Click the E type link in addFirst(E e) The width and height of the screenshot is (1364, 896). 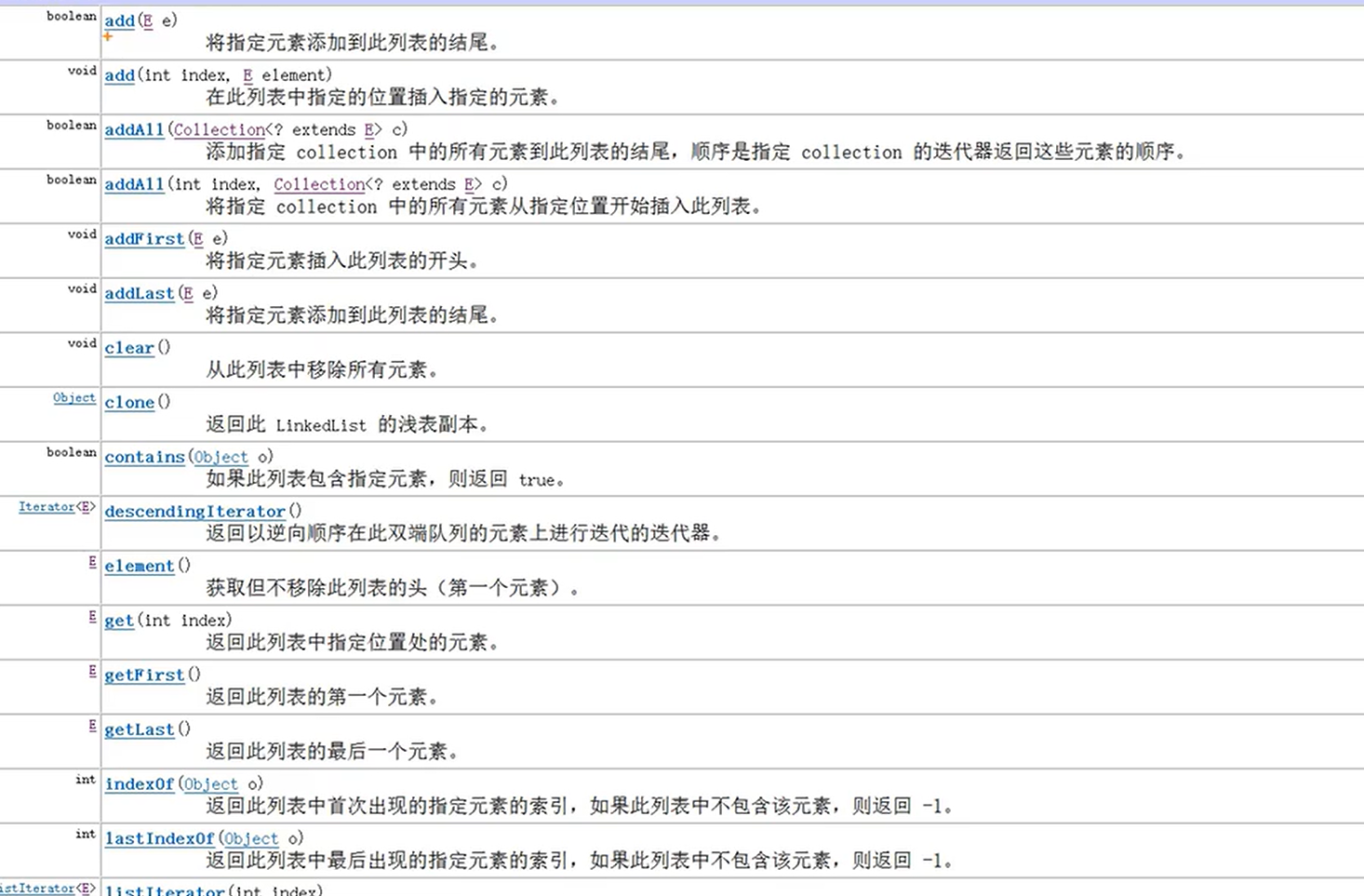pos(198,238)
